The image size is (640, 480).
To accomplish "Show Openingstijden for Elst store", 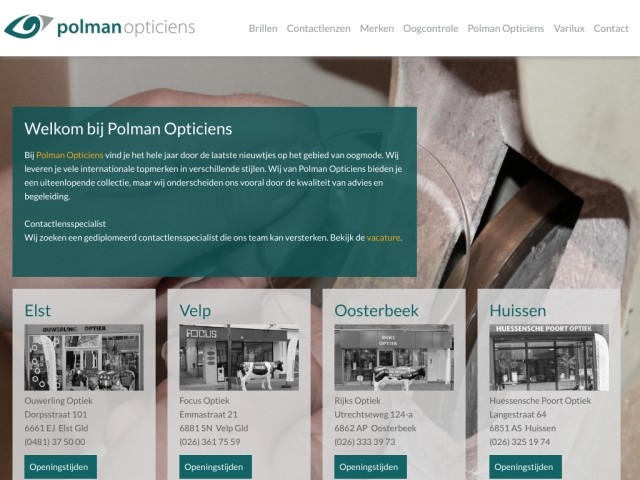I will click(60, 467).
